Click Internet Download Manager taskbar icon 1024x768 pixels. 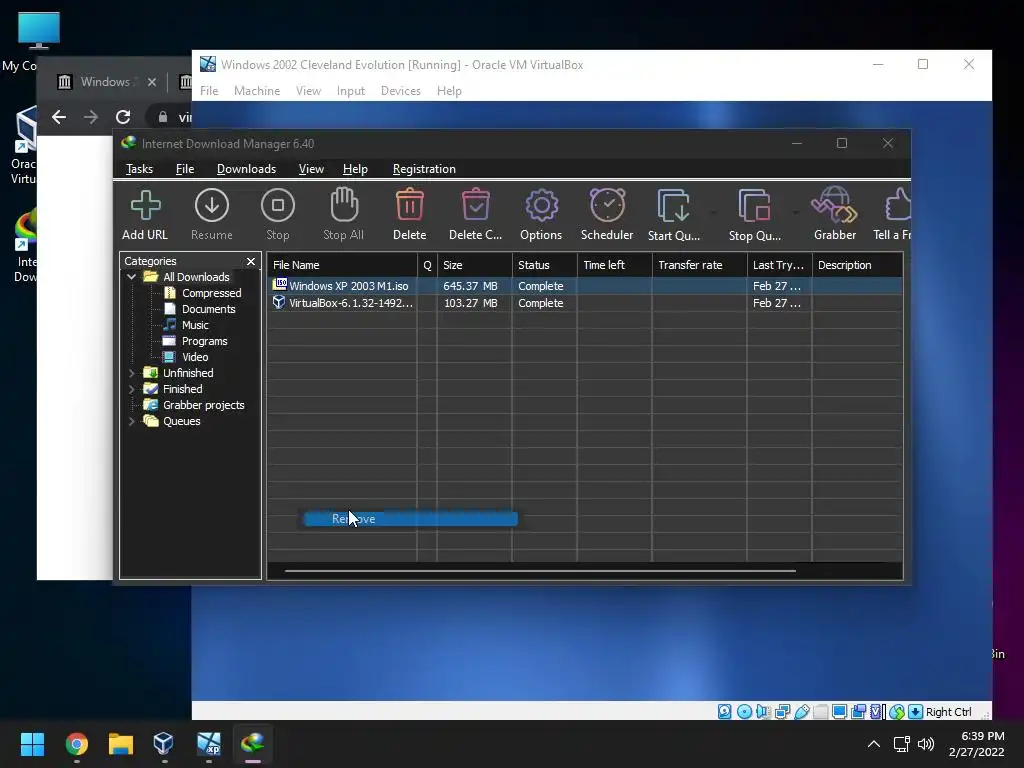click(x=253, y=744)
